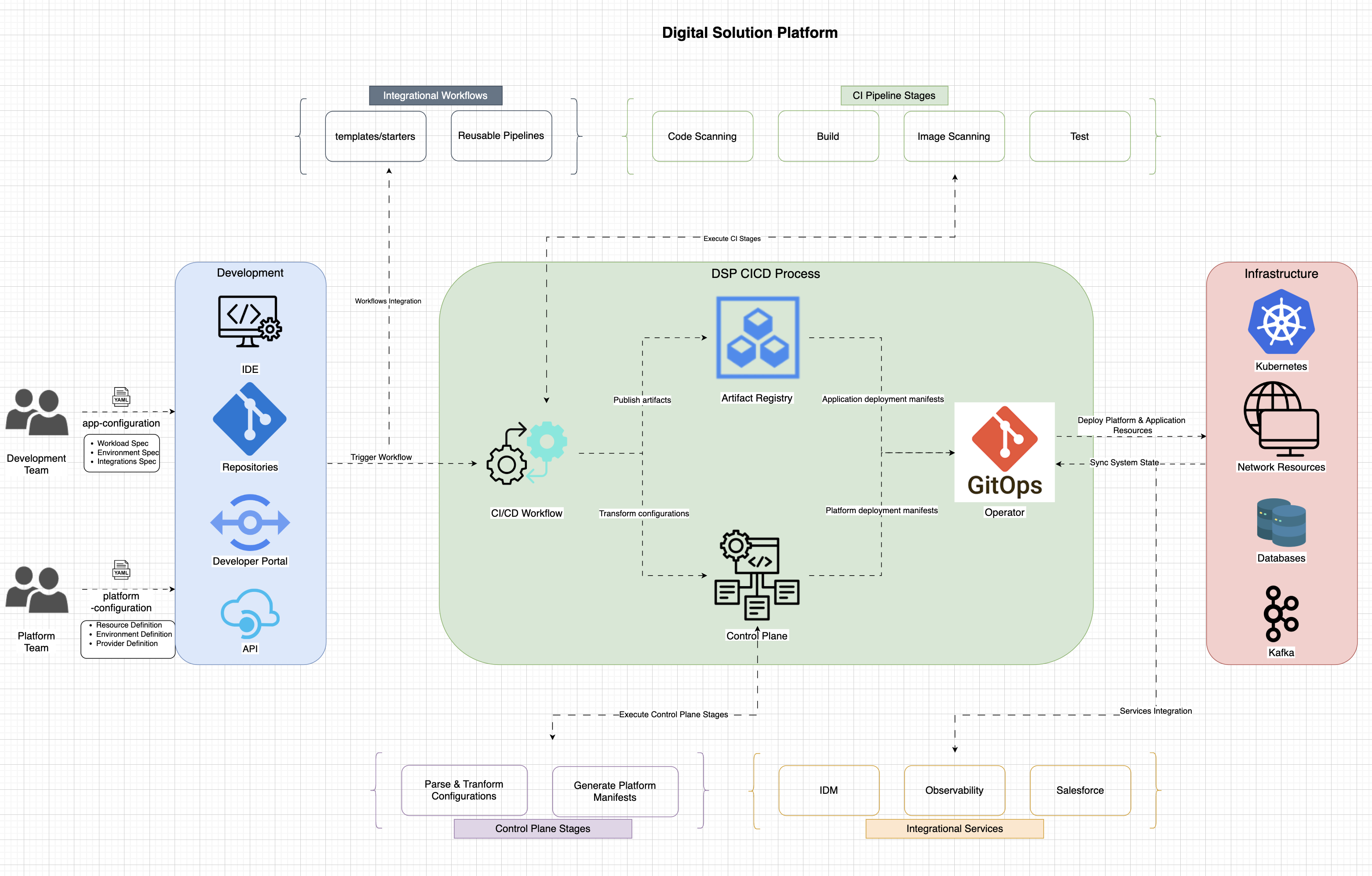The image size is (1372, 876).
Task: Select the Kubernetes wheel icon
Action: (x=1281, y=322)
